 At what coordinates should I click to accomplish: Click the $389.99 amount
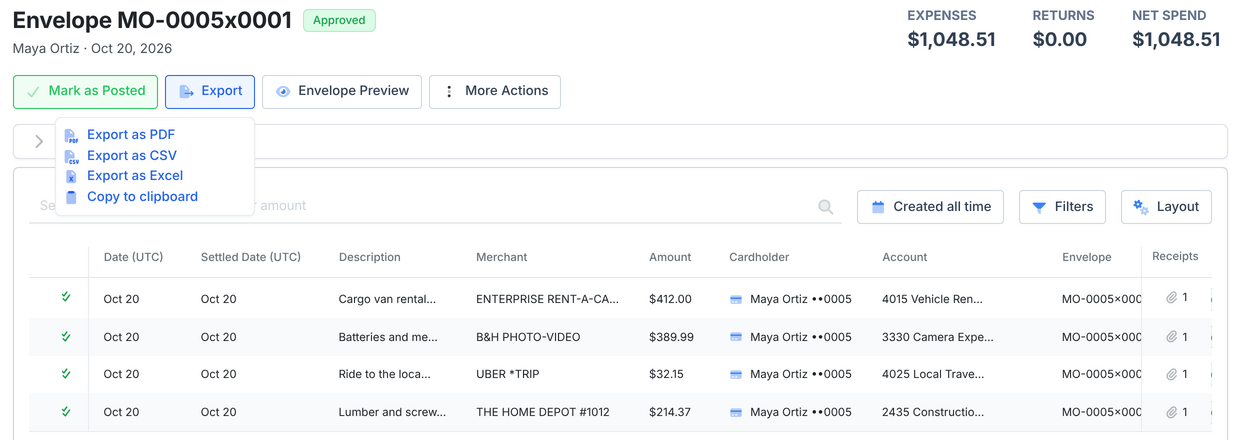(x=671, y=337)
